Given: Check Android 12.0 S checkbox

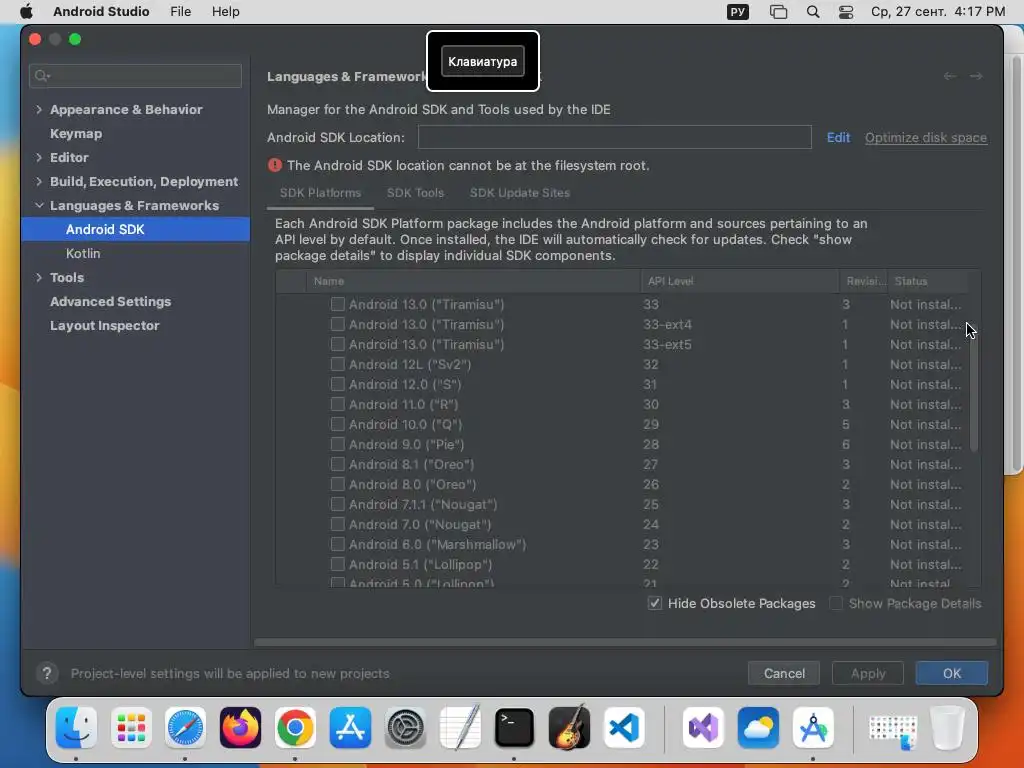Looking at the screenshot, I should [338, 384].
